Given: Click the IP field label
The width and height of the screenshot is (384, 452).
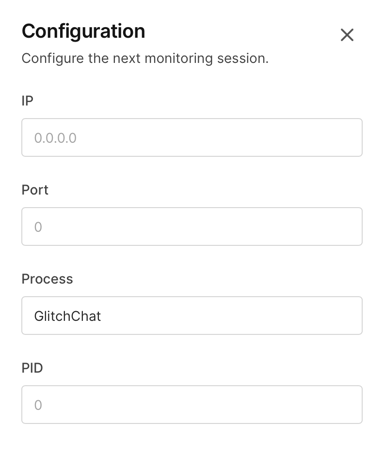Looking at the screenshot, I should pyautogui.click(x=27, y=101).
